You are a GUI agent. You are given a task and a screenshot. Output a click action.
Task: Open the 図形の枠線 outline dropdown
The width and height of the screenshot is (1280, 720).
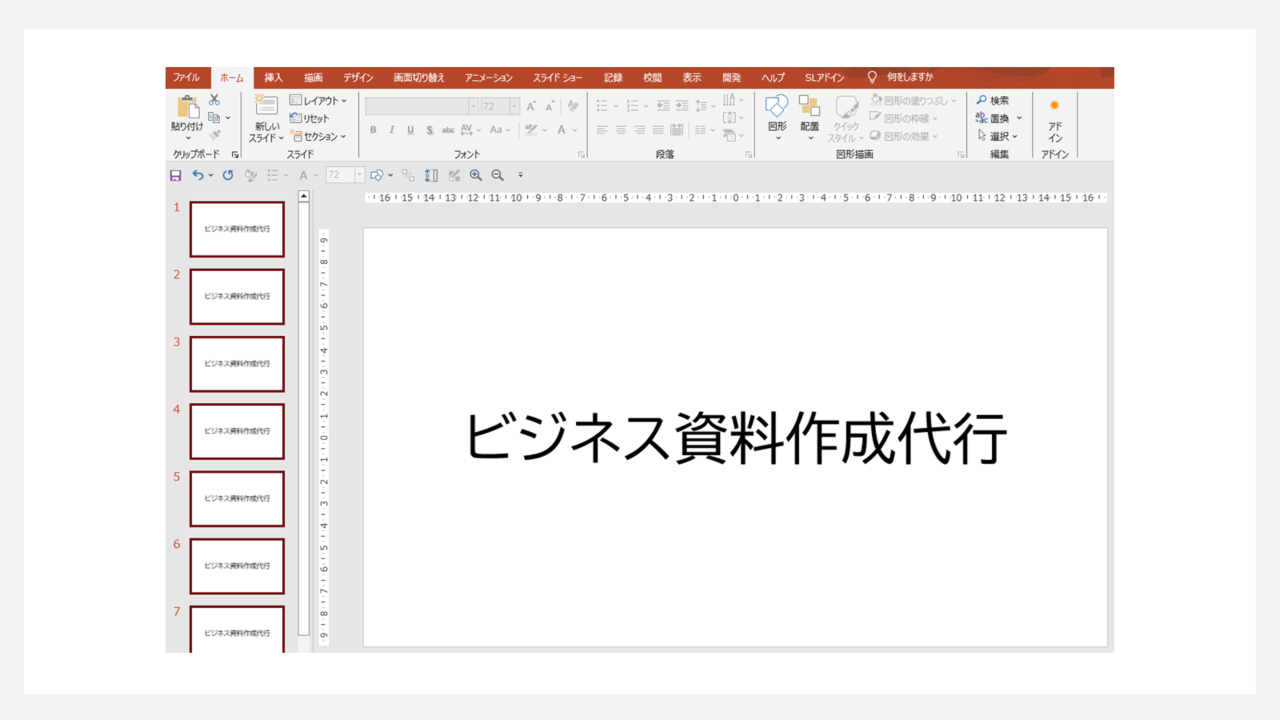[x=905, y=118]
